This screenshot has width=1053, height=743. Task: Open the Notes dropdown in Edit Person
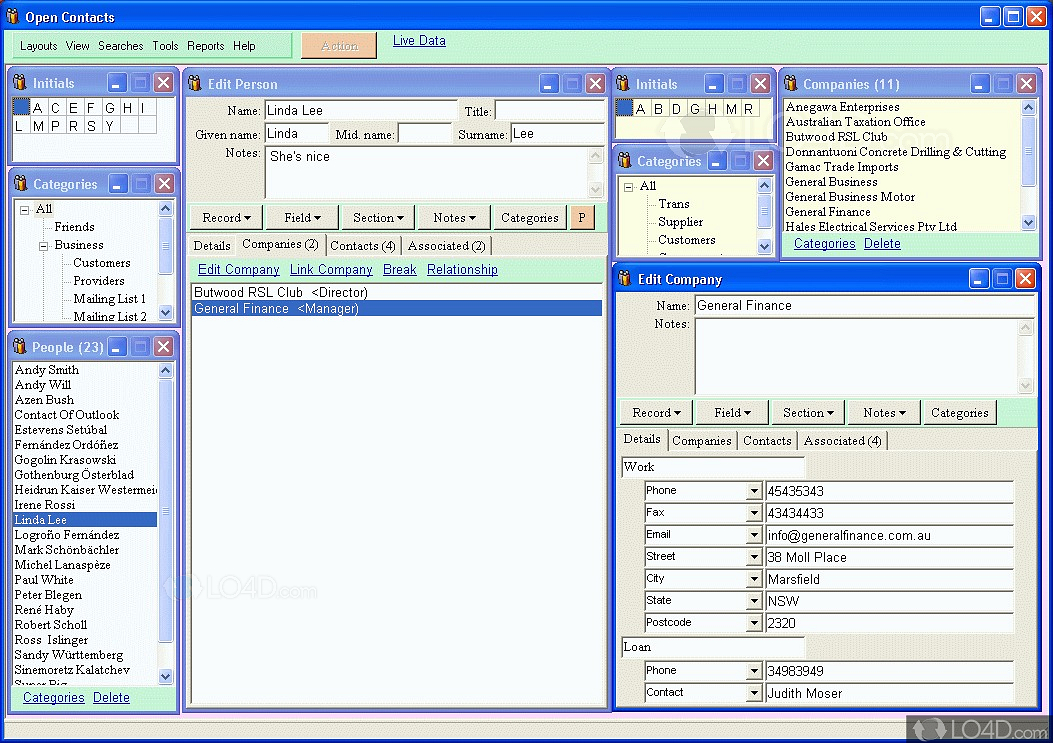tap(453, 217)
